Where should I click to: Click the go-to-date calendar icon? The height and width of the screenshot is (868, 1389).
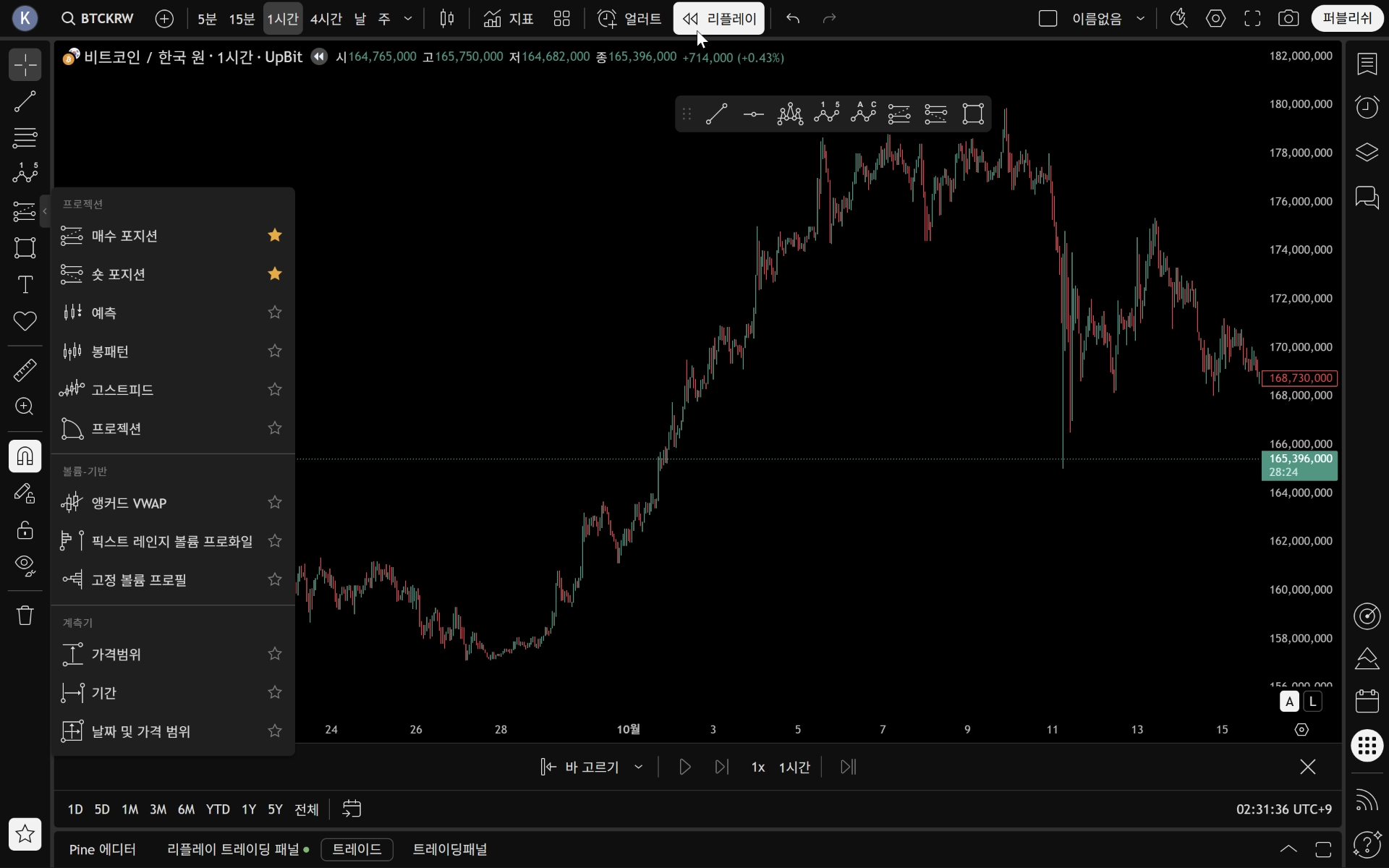click(x=352, y=809)
